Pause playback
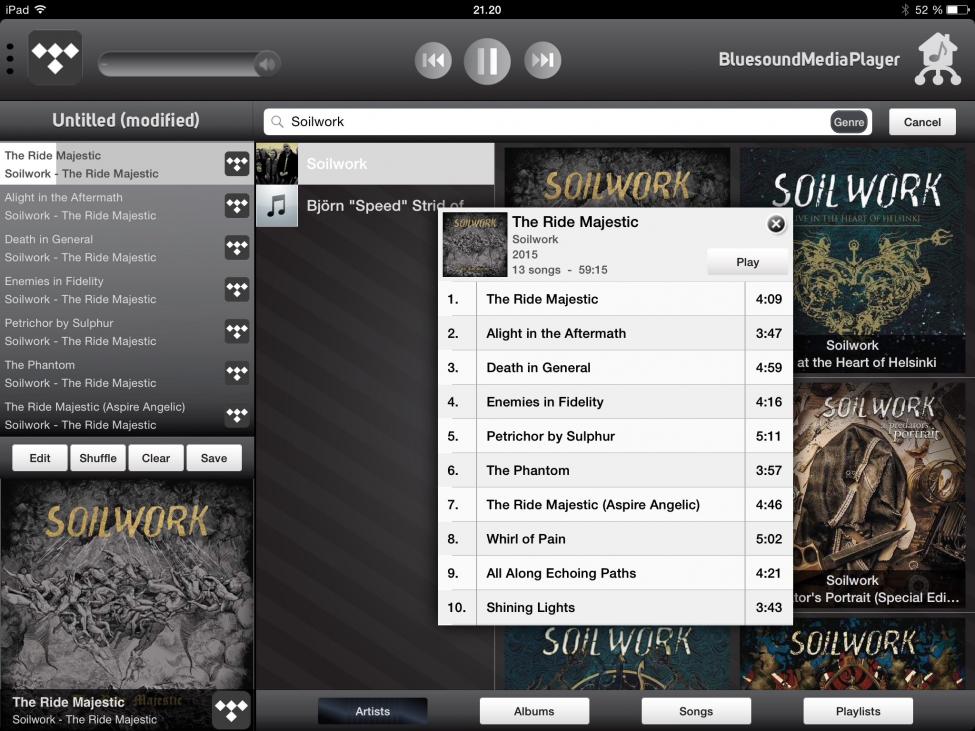Screen dimensions: 975x731 [487, 60]
